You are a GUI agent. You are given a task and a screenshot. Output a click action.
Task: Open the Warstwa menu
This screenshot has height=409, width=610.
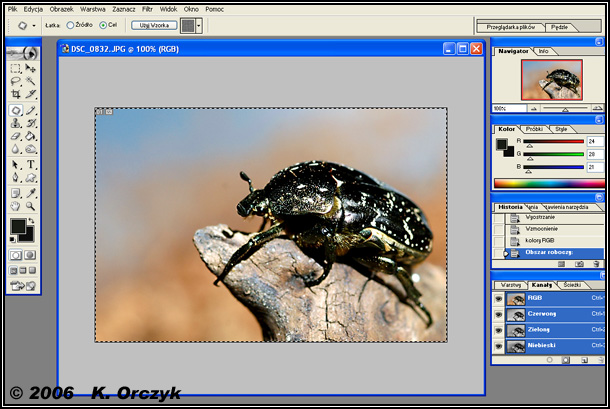pyautogui.click(x=93, y=8)
